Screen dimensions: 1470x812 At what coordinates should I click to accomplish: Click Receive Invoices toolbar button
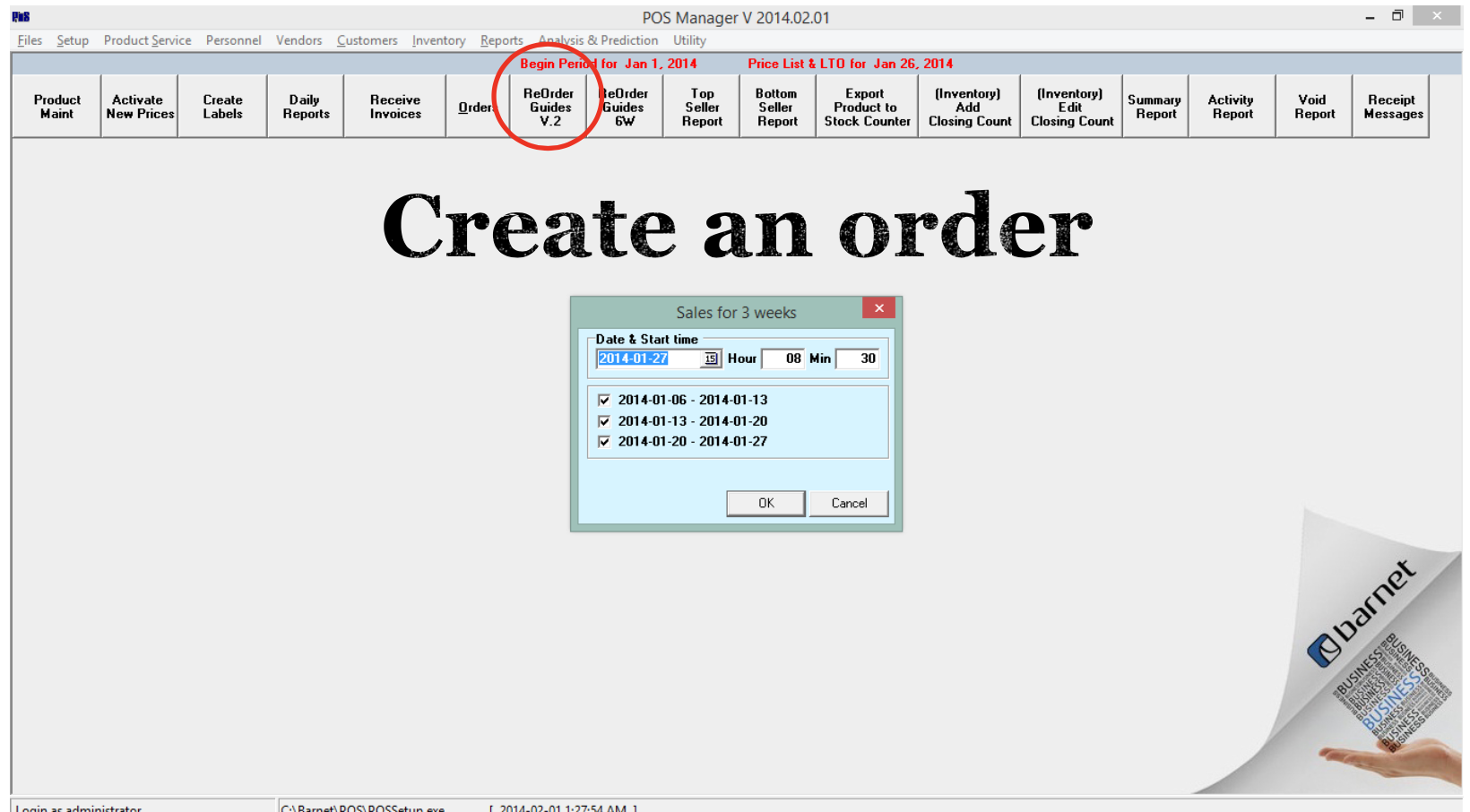[x=395, y=107]
